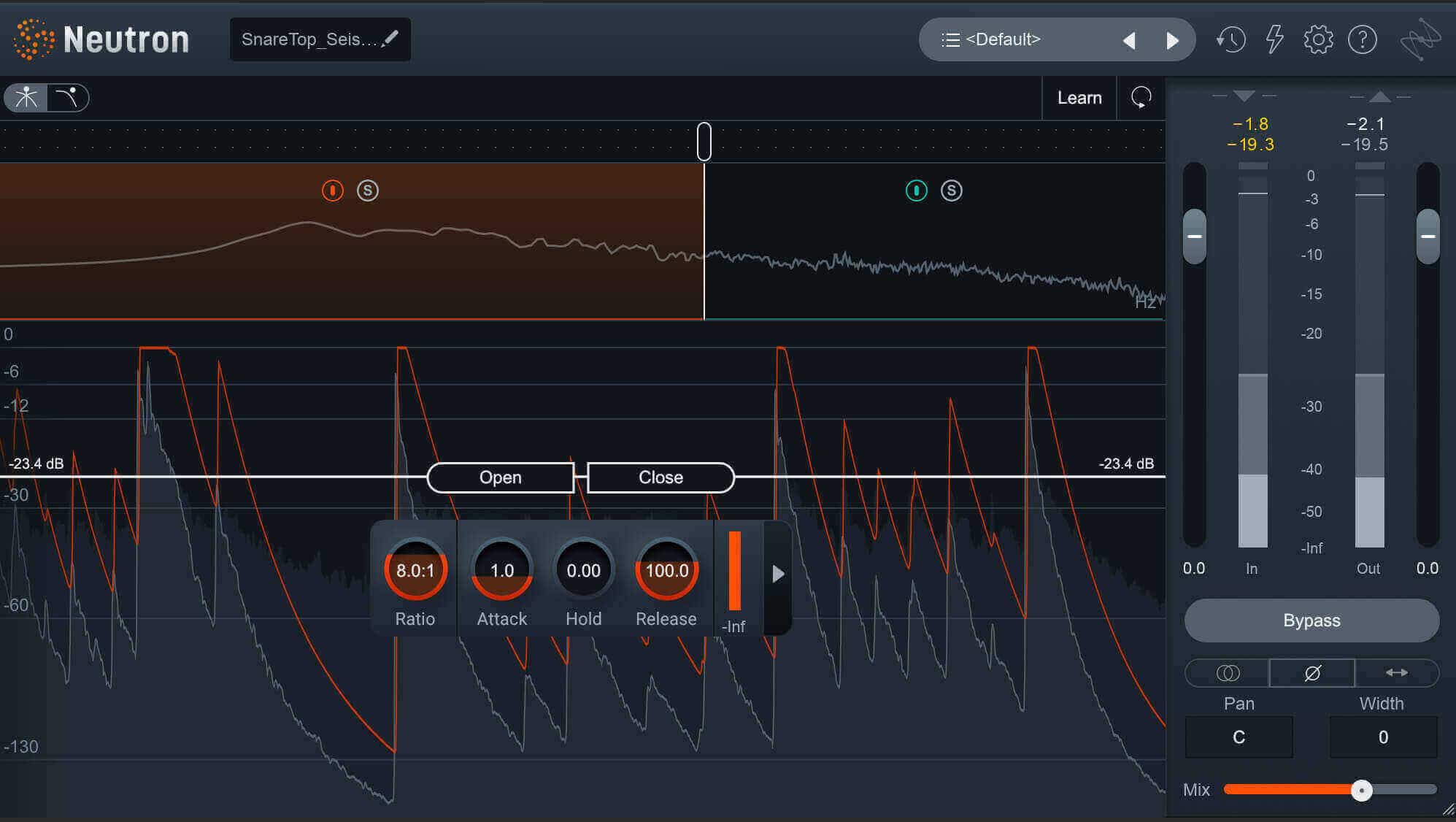Click the downward triangle above input meter

click(x=1244, y=96)
